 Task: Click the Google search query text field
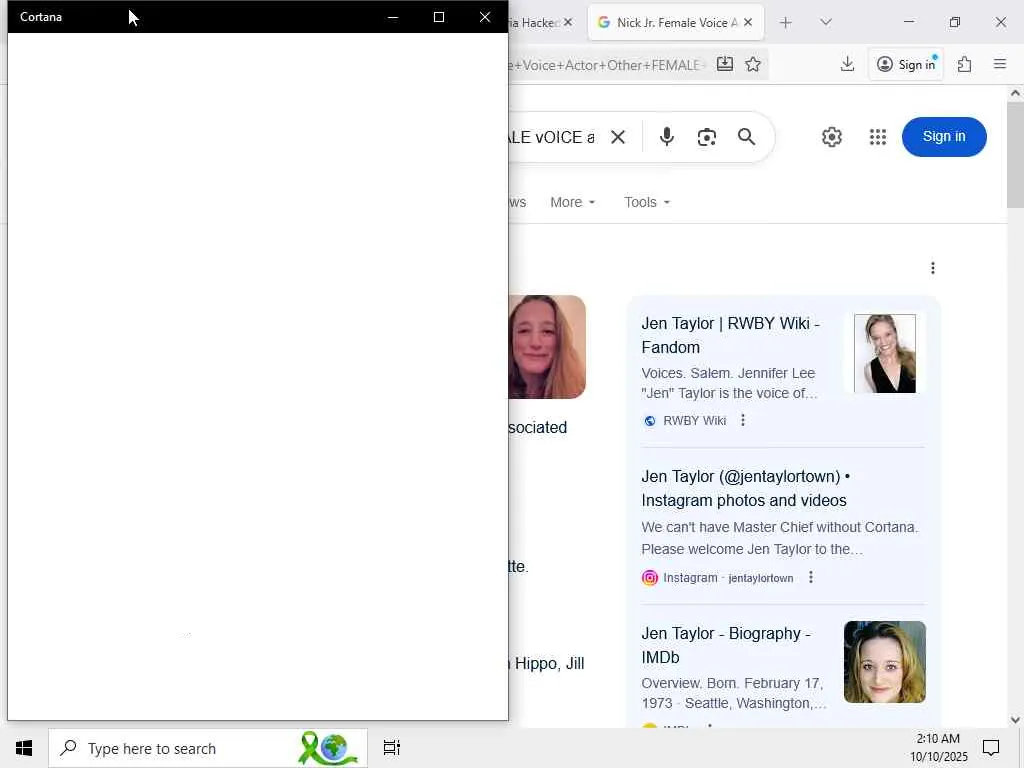tap(552, 137)
